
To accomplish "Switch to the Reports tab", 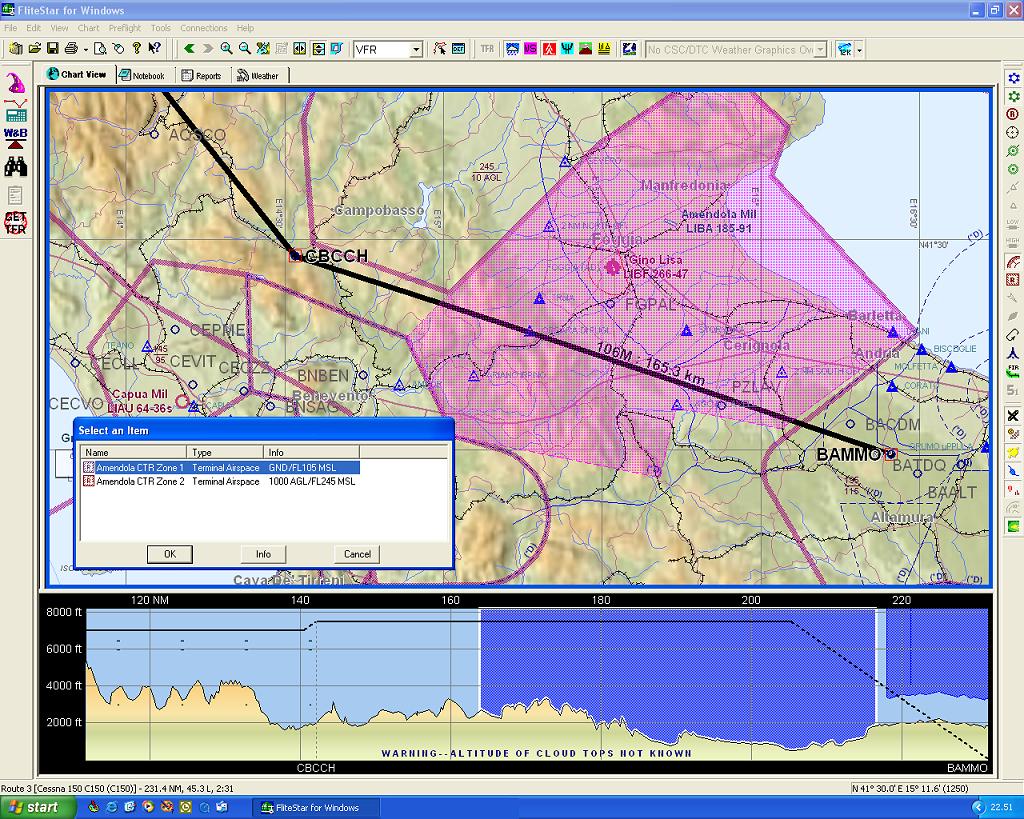I will [x=202, y=76].
